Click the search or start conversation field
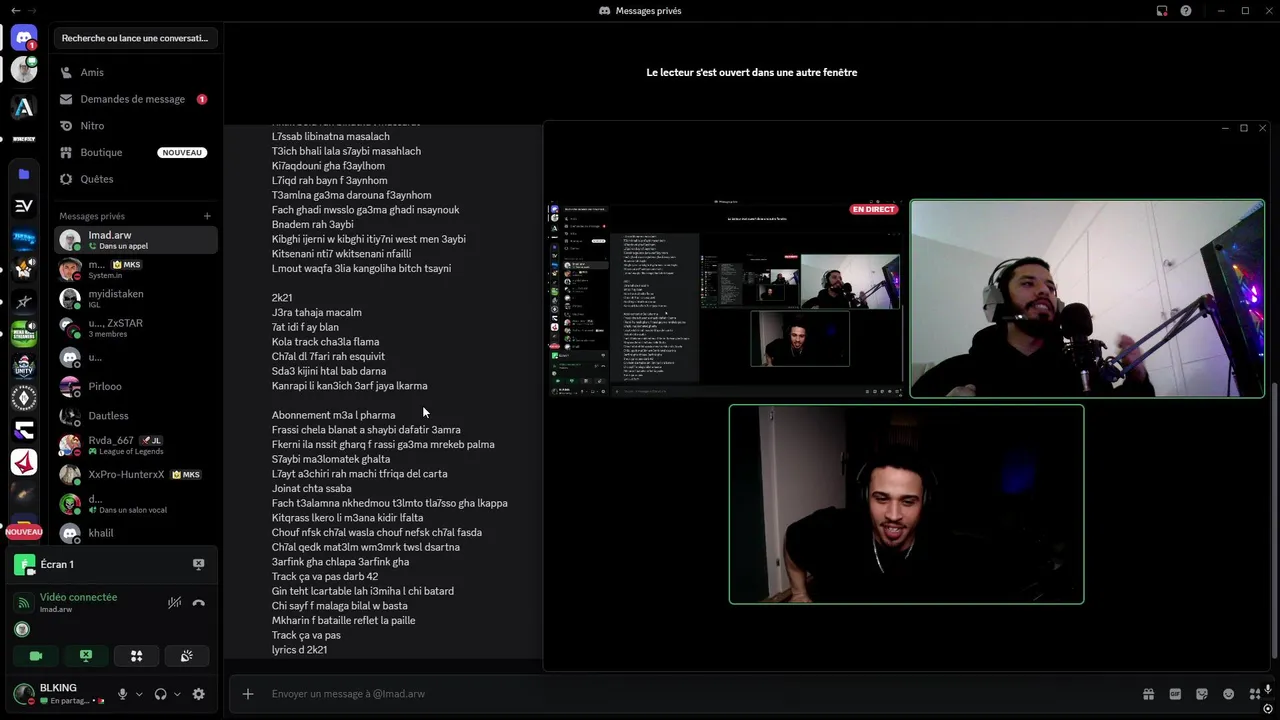 pos(135,38)
